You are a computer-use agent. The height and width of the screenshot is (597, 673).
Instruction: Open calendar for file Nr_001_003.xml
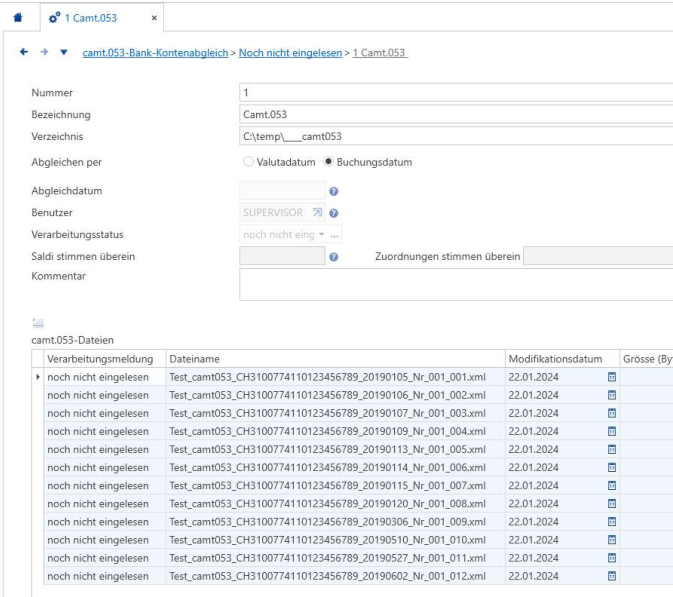coord(612,413)
